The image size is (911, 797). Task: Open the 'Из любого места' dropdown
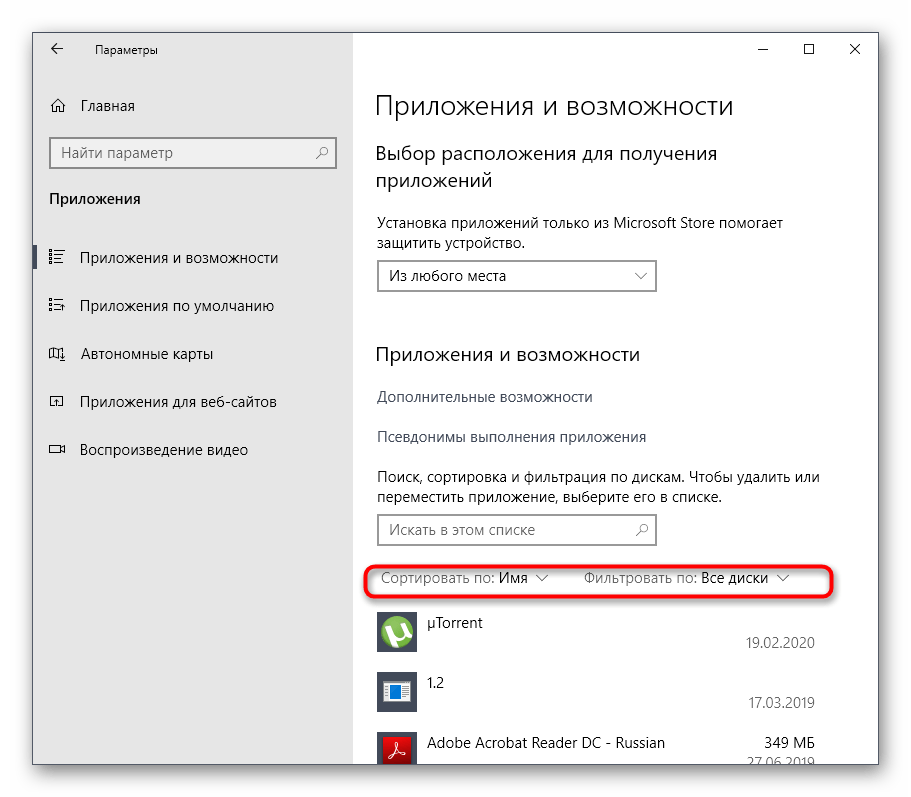click(516, 276)
